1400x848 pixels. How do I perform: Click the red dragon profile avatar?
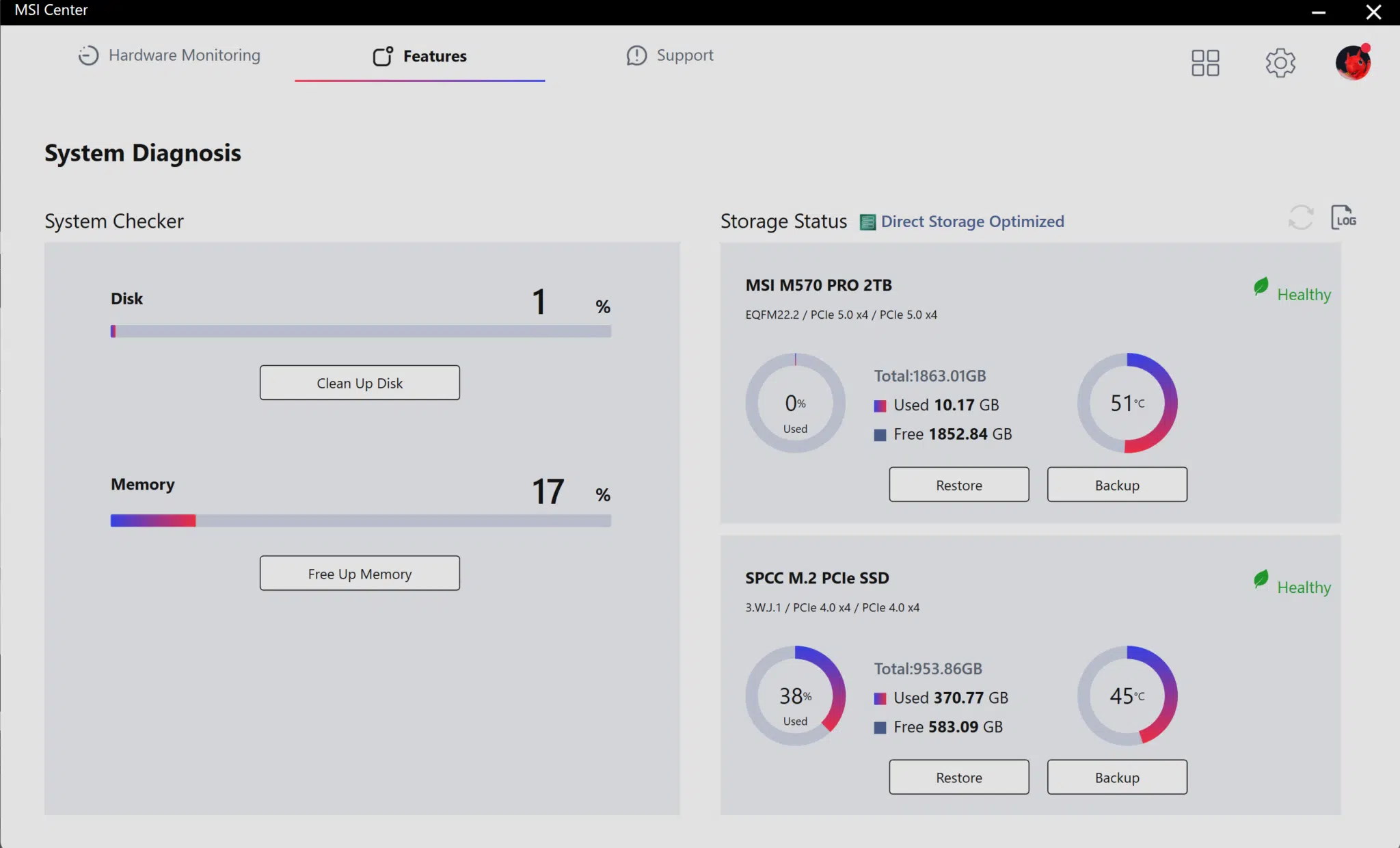point(1354,62)
